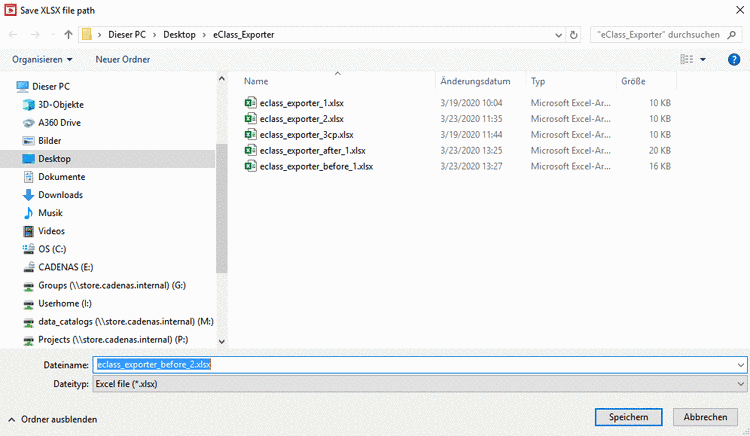750x436 pixels.
Task: Sort files by Name column
Action: (x=256, y=81)
